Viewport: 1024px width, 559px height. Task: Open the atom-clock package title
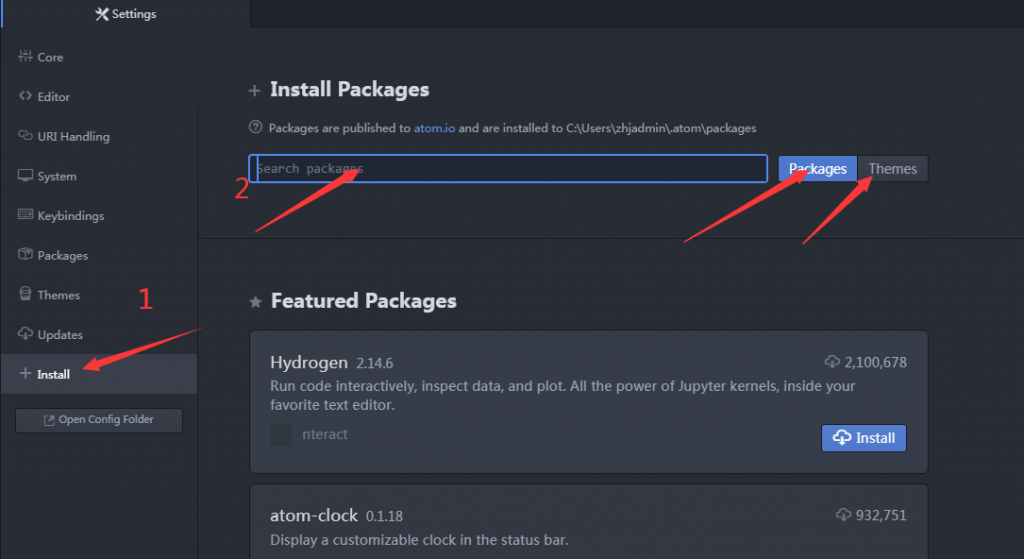[313, 515]
